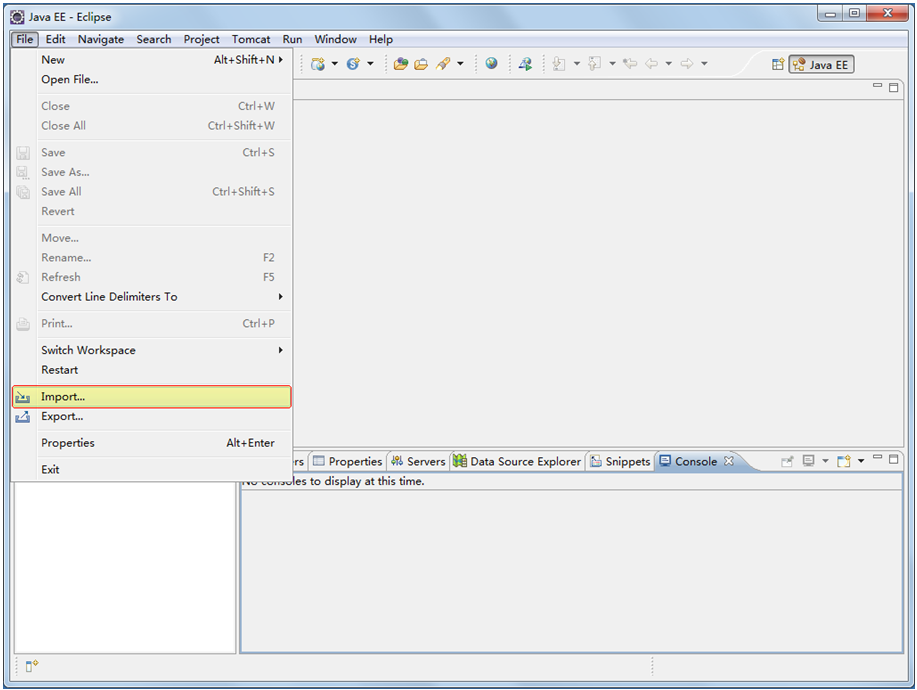Open the Web Browser globe icon
Image resolution: width=917 pixels, height=690 pixels.
tap(491, 63)
